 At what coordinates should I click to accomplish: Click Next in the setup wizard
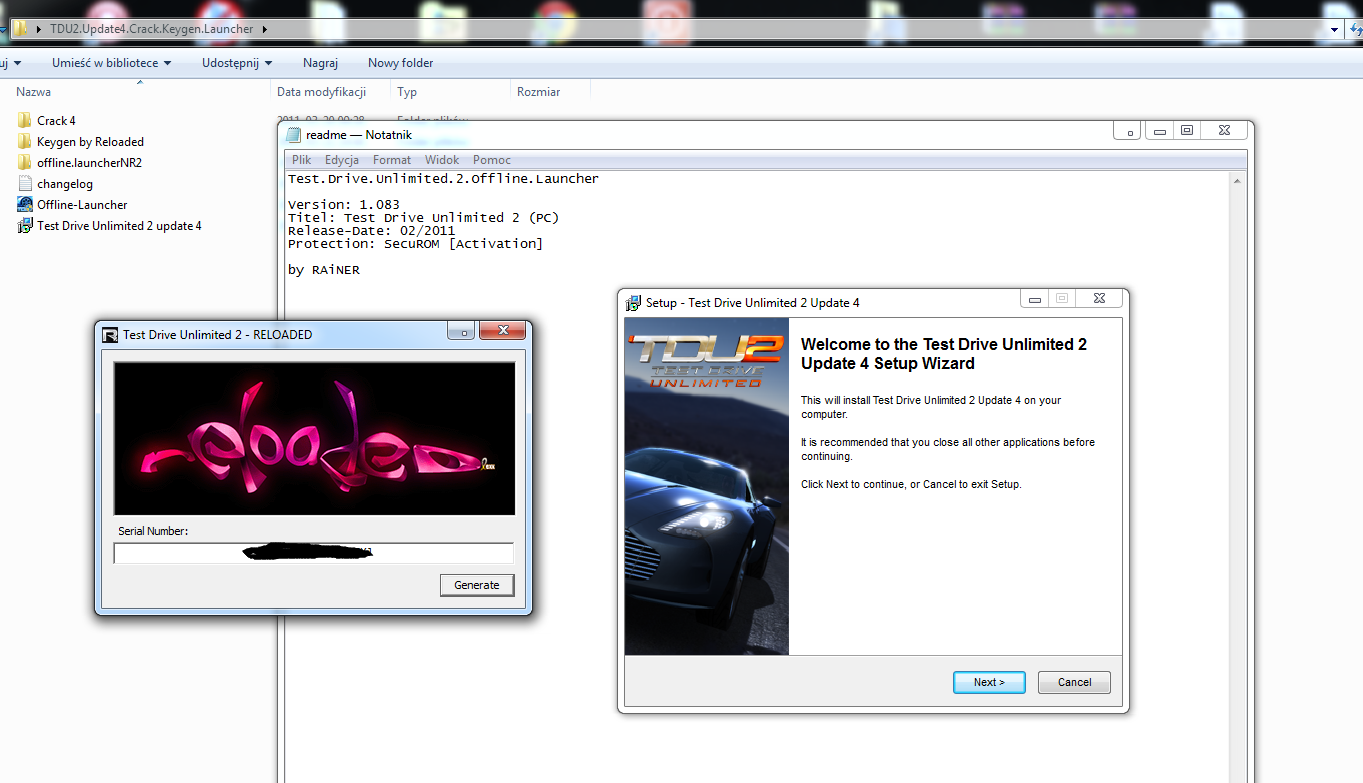point(989,682)
